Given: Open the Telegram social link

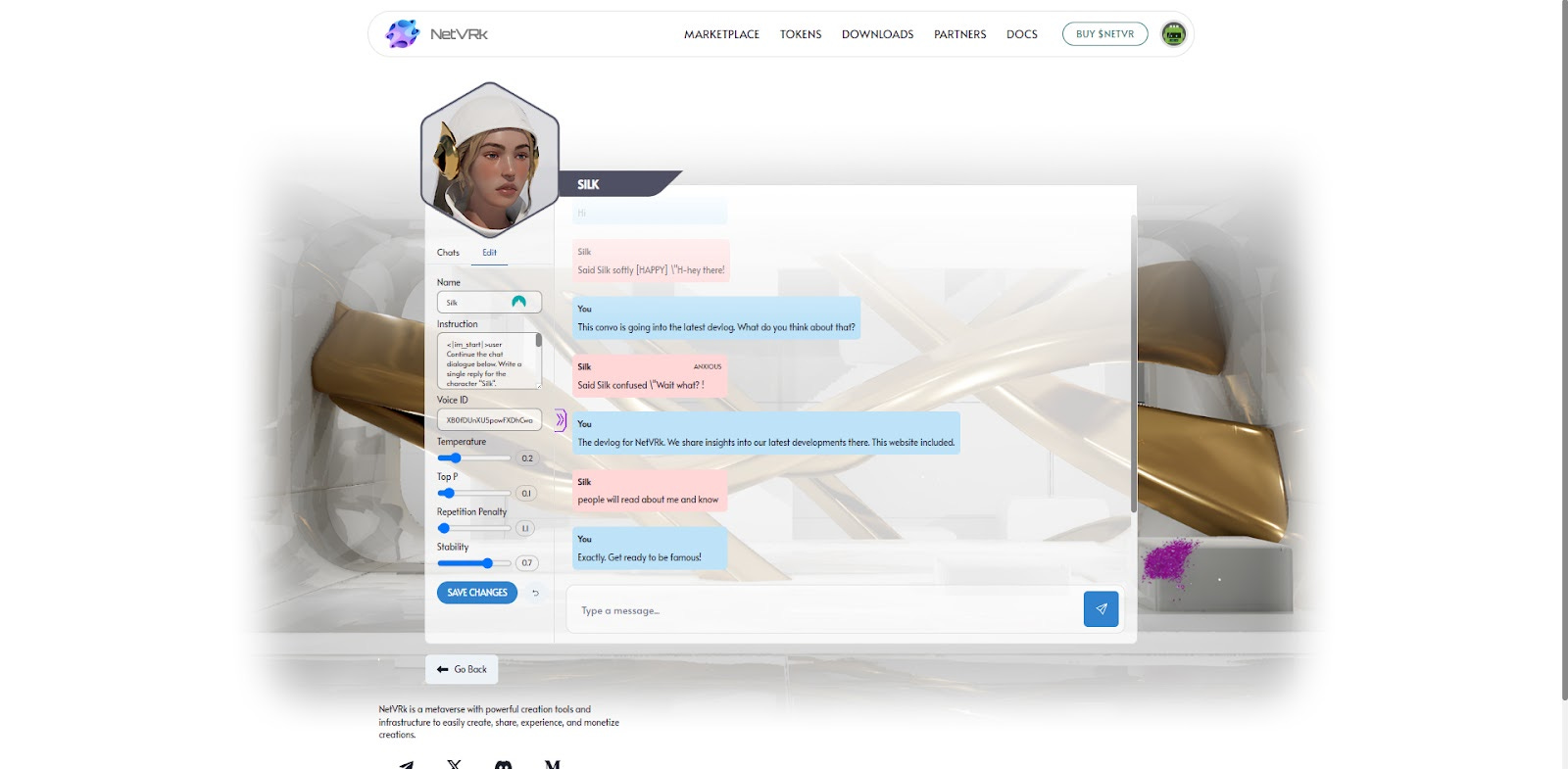Looking at the screenshot, I should (406, 765).
